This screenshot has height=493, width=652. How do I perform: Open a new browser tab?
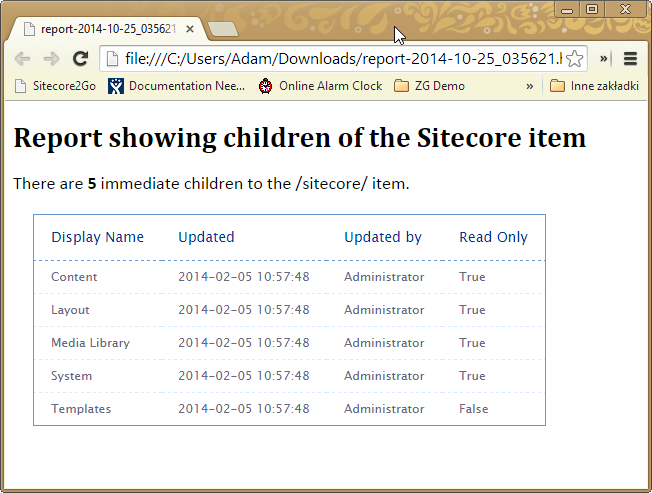(x=222, y=29)
